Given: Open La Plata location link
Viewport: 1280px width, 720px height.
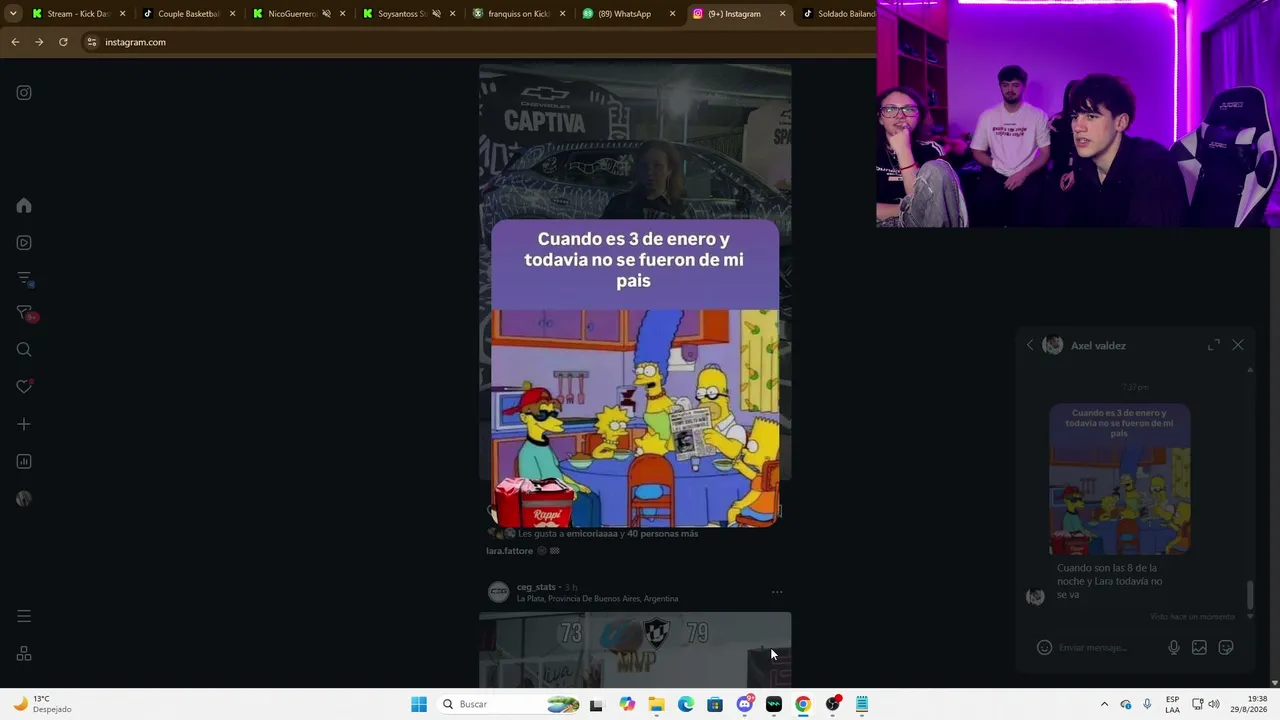Looking at the screenshot, I should tap(598, 598).
